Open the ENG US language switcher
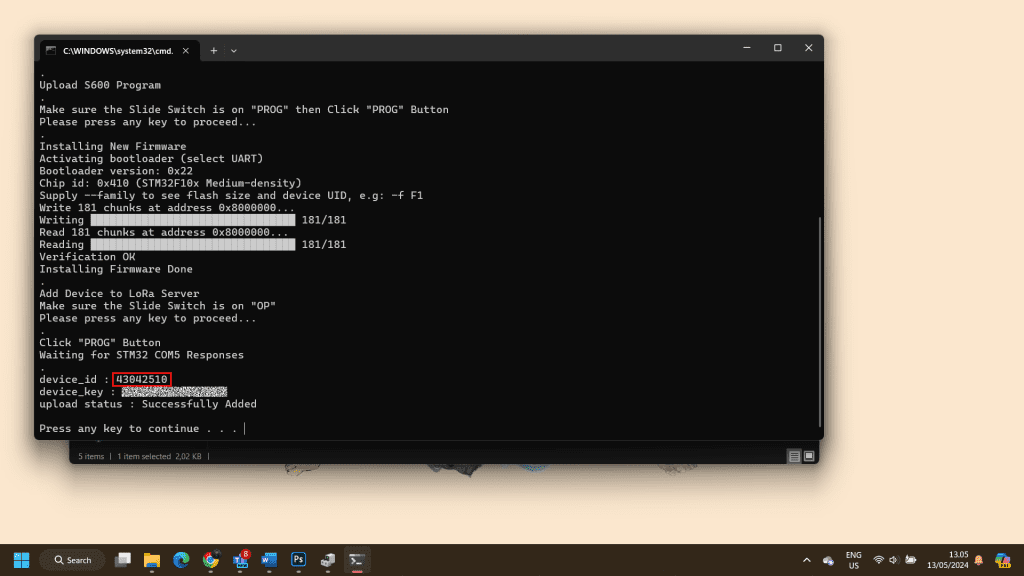The image size is (1024, 576). [x=853, y=560]
